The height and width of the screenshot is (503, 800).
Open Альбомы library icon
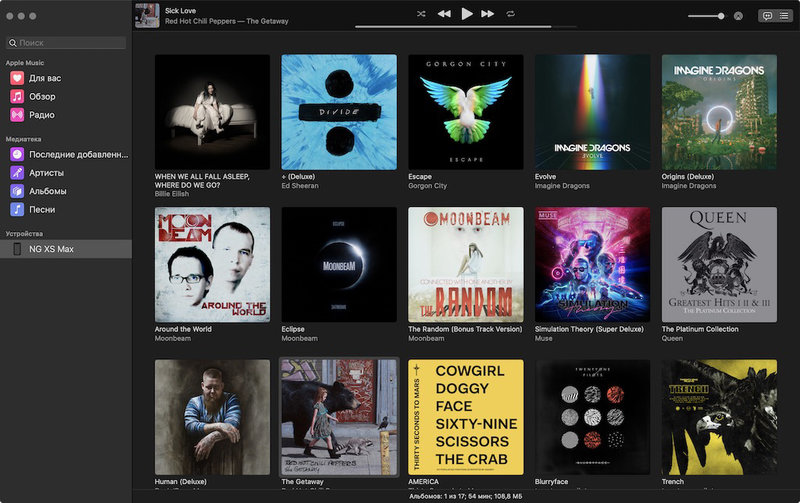[x=17, y=191]
